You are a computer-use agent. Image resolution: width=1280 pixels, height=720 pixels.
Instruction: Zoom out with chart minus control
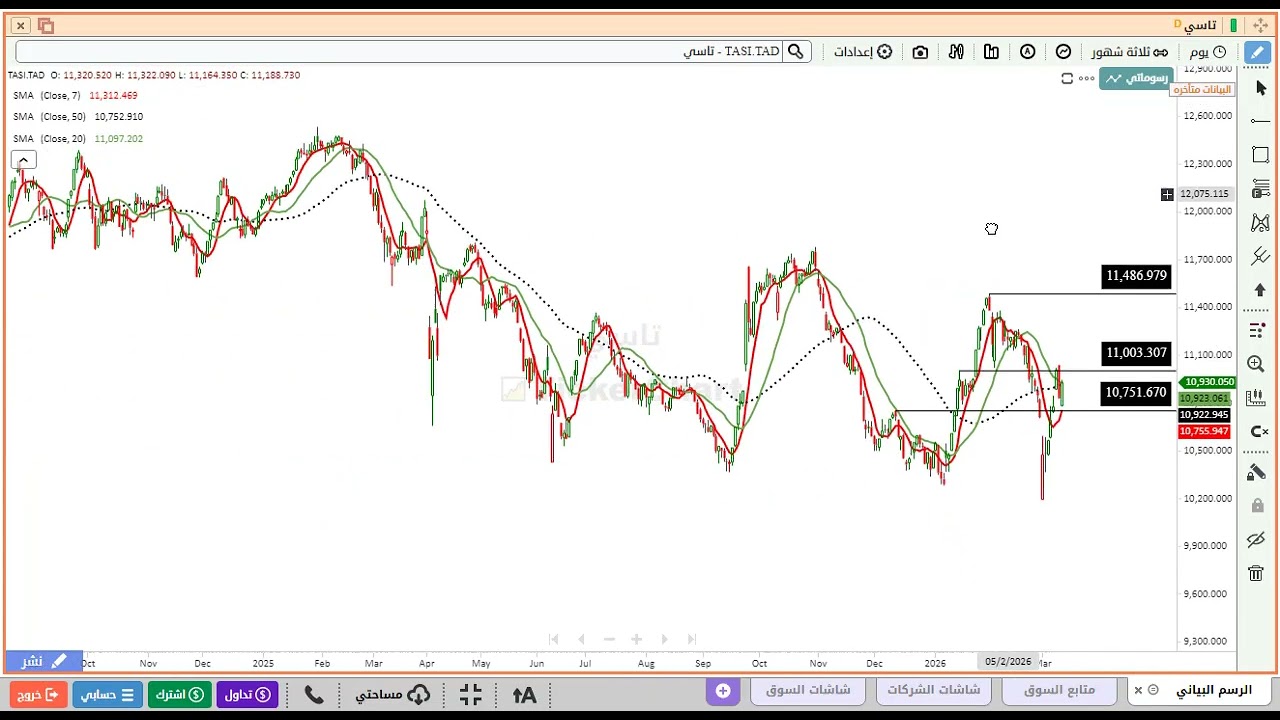tap(609, 639)
